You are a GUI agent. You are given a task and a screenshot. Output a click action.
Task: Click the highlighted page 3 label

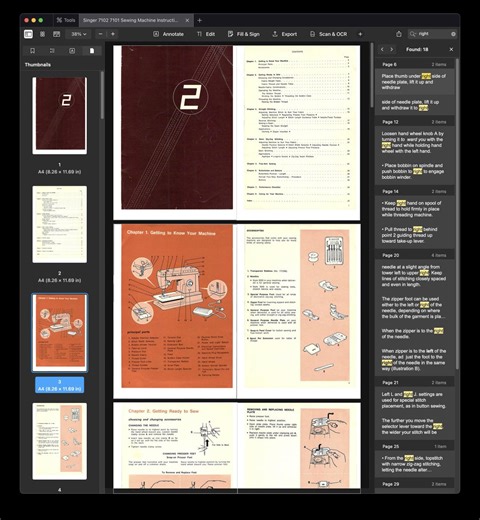click(60, 385)
